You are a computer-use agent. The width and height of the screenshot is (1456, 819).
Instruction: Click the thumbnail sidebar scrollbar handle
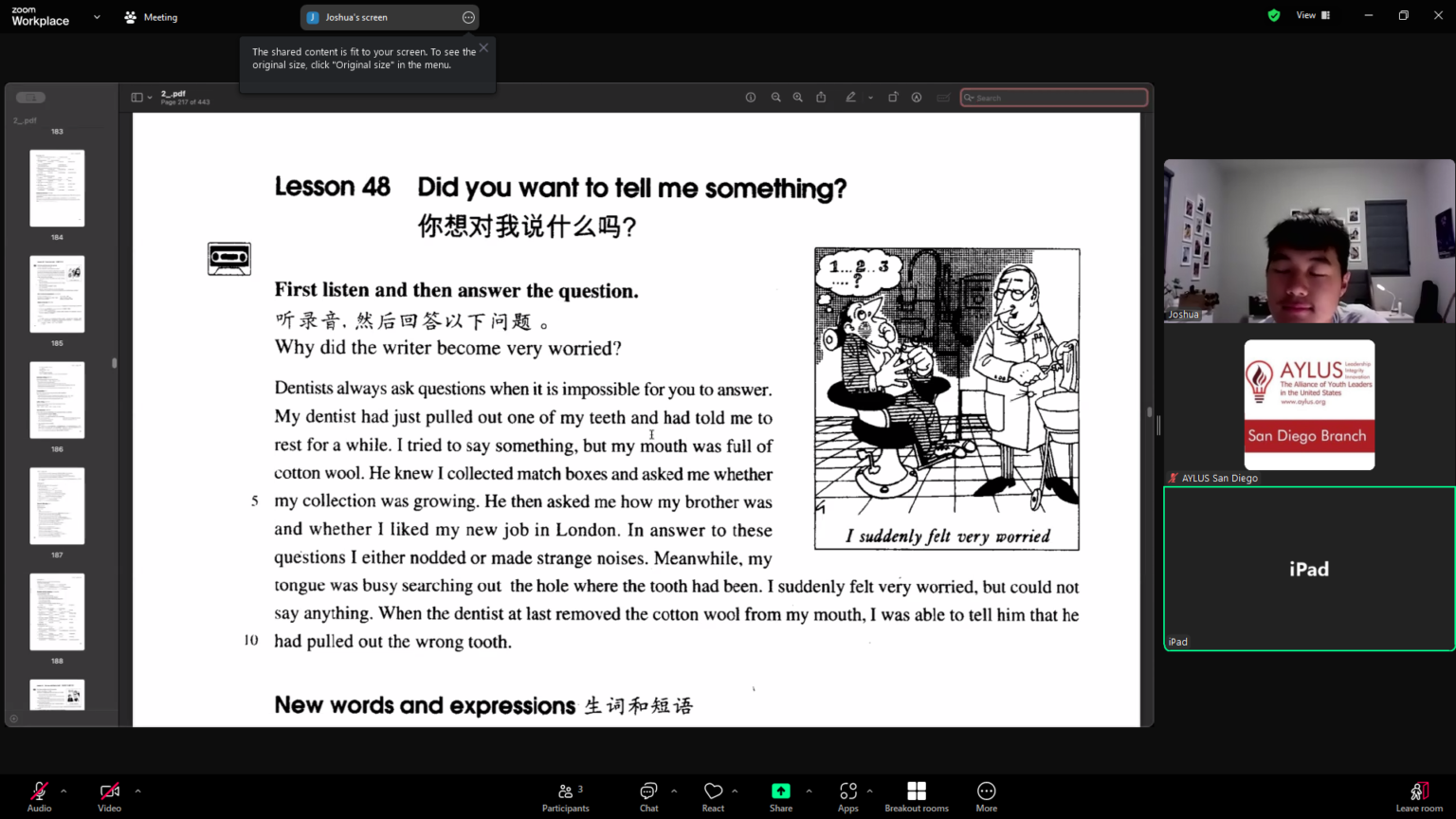tap(115, 363)
